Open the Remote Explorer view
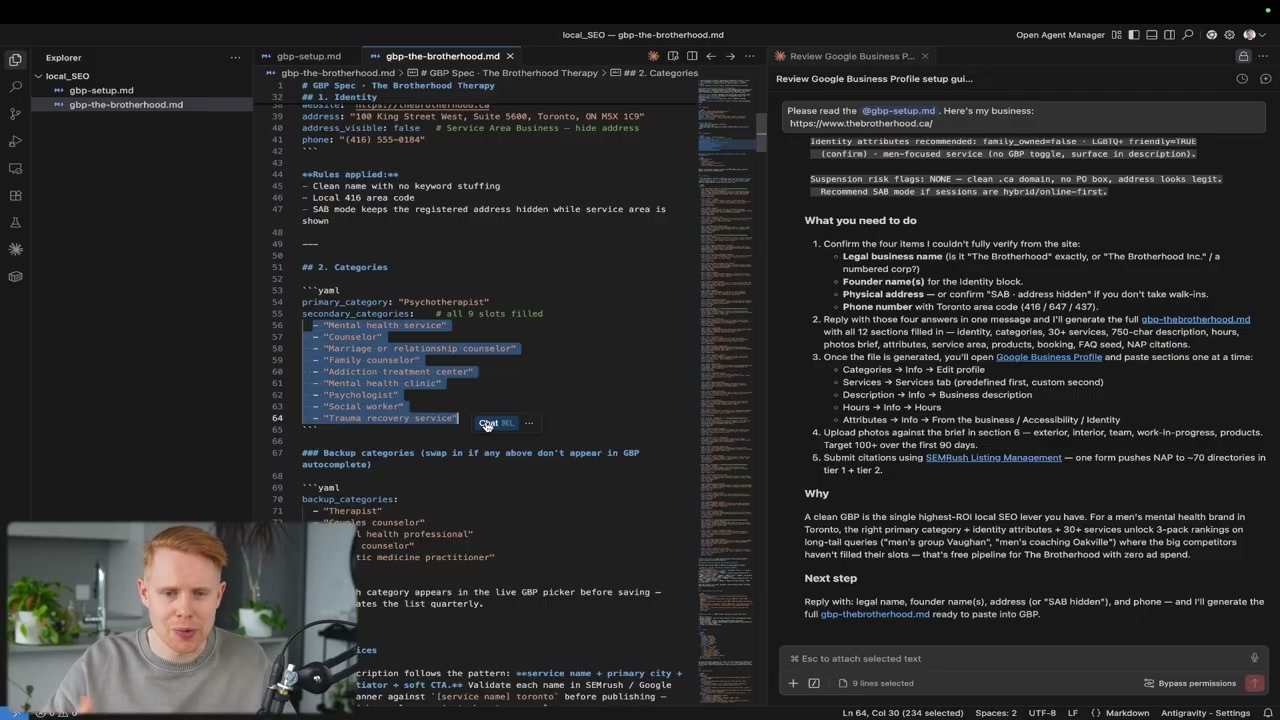Image resolution: width=1280 pixels, height=720 pixels. [15, 168]
